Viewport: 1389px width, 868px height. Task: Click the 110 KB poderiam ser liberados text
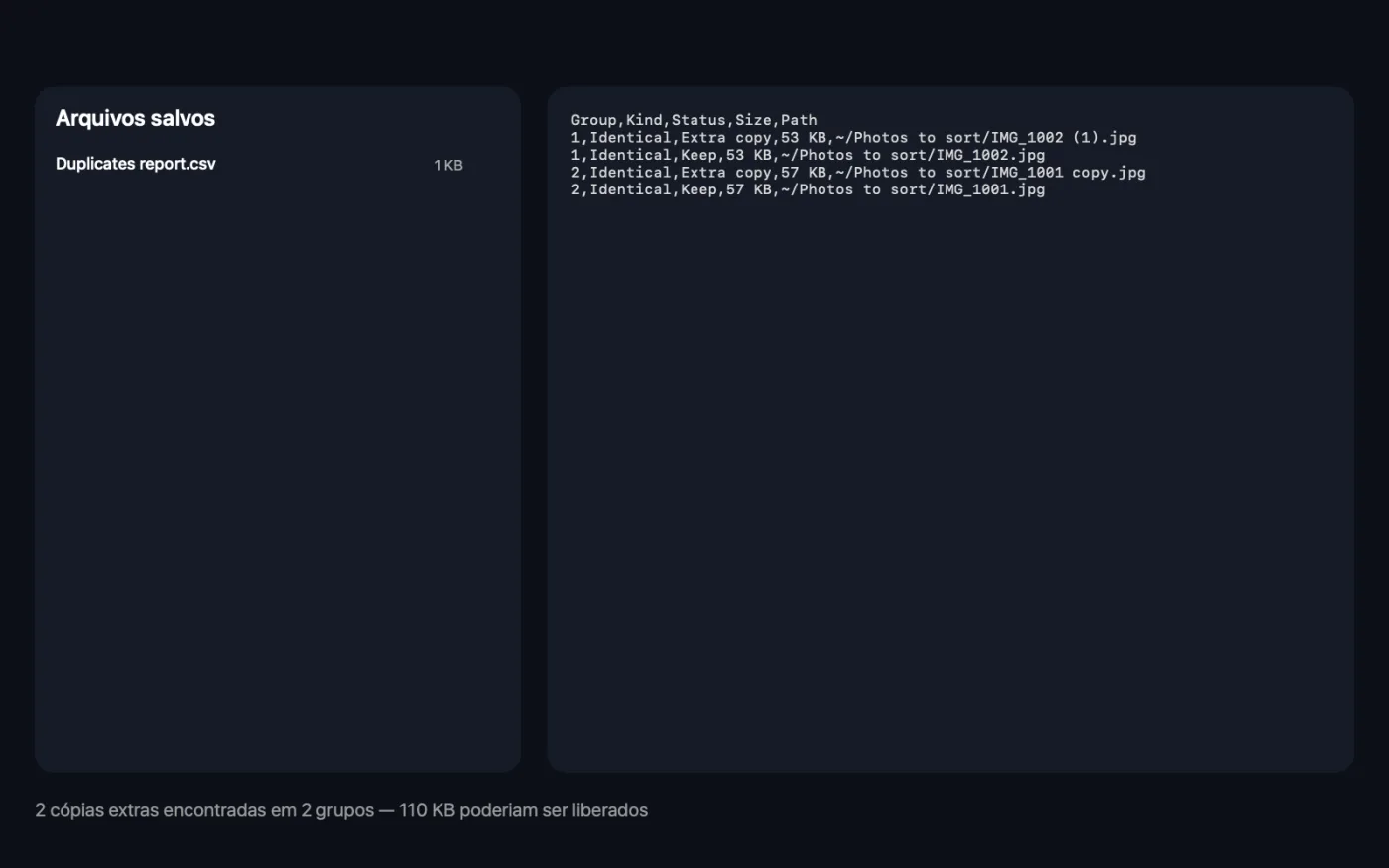pyautogui.click(x=523, y=810)
